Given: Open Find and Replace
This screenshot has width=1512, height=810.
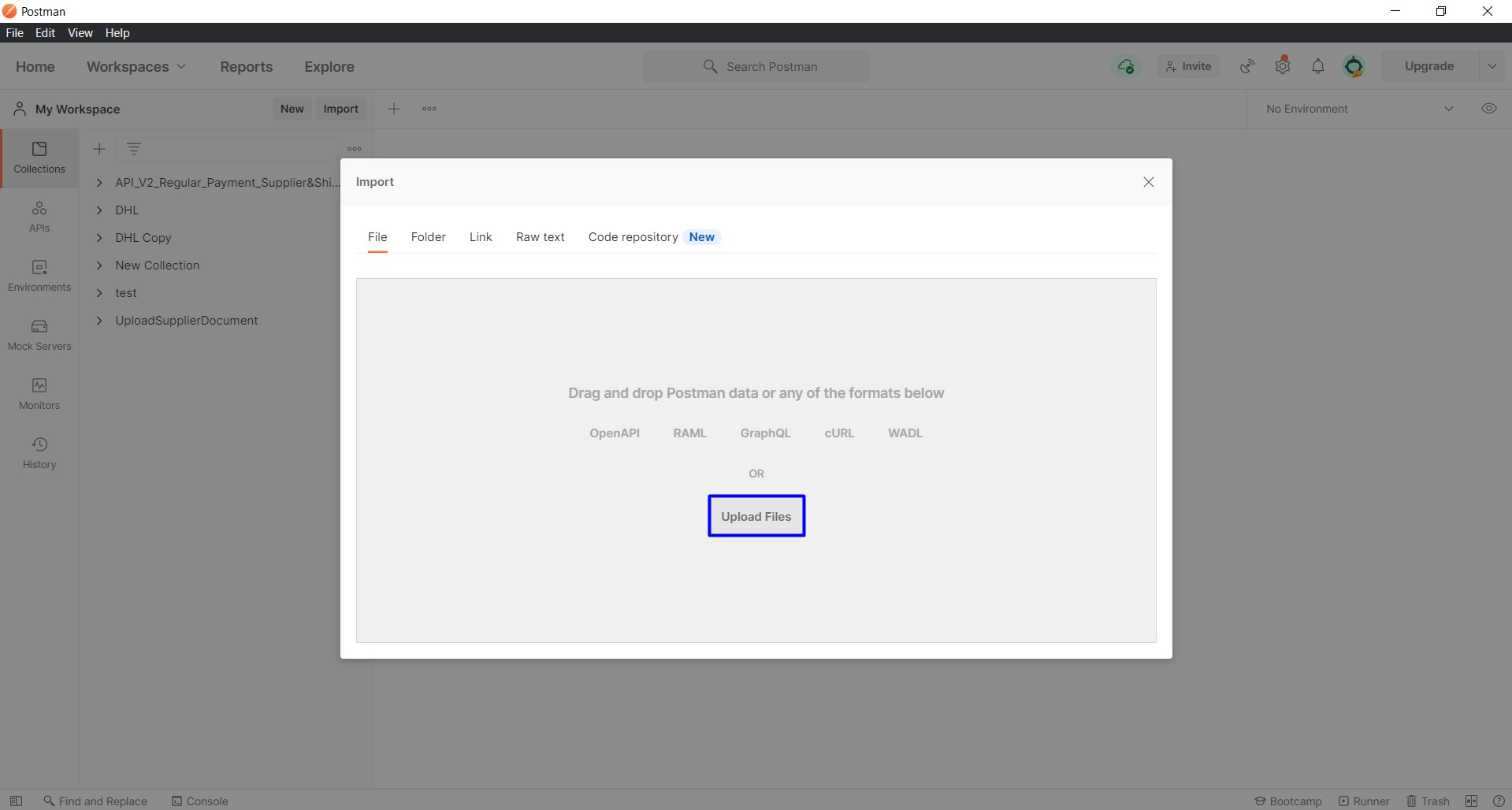Looking at the screenshot, I should click(x=95, y=801).
